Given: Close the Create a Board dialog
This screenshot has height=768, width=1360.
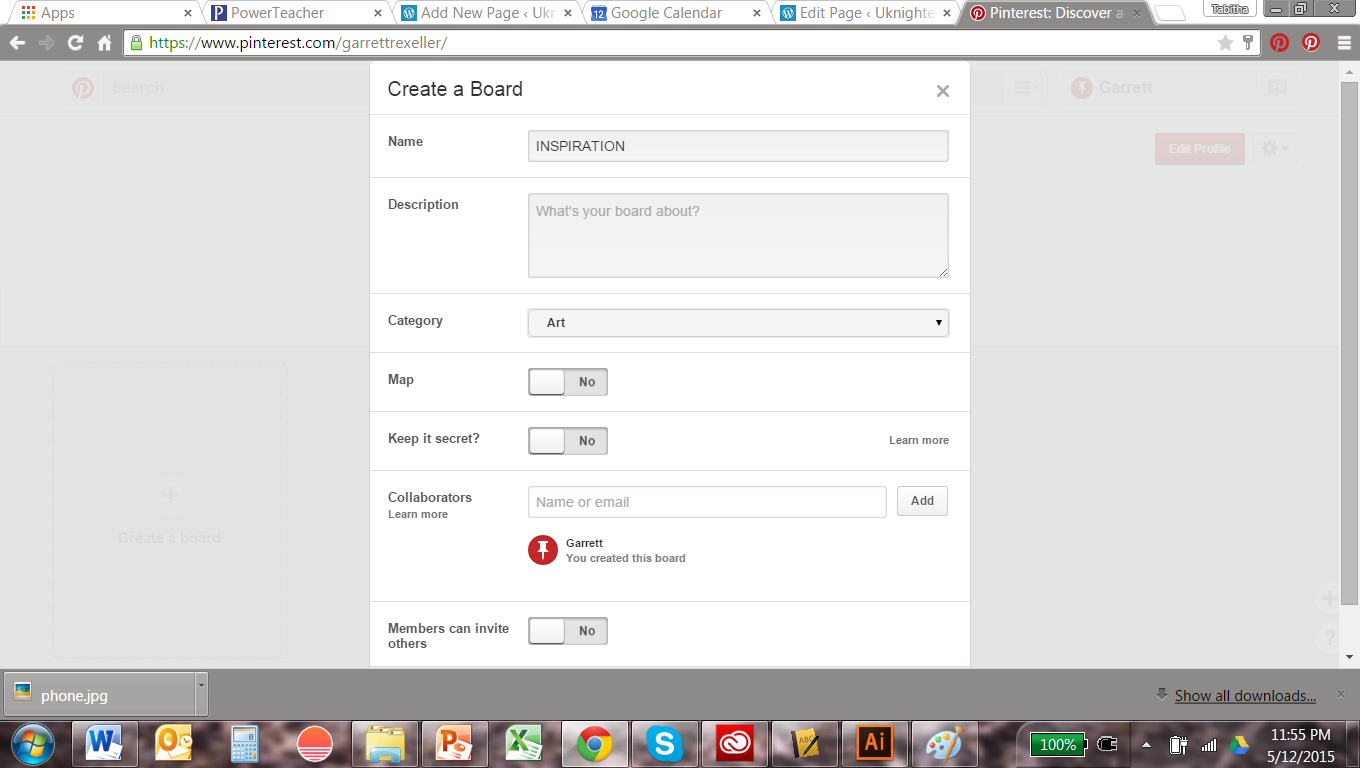Looking at the screenshot, I should click(942, 91).
